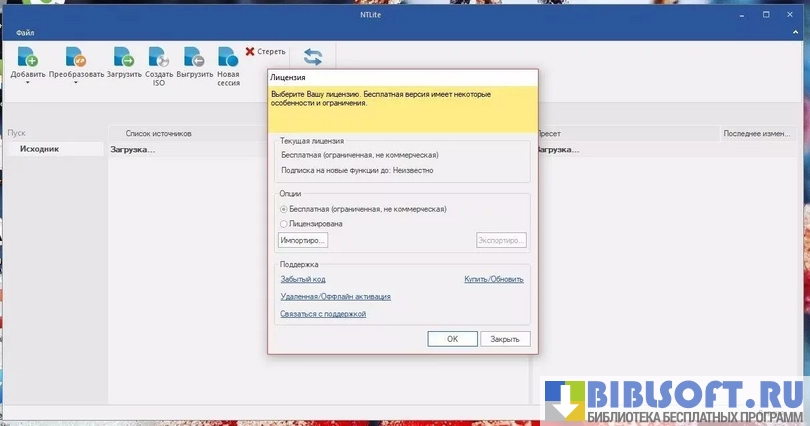Open the Файл menu
The width and height of the screenshot is (810, 426).
(x=25, y=33)
